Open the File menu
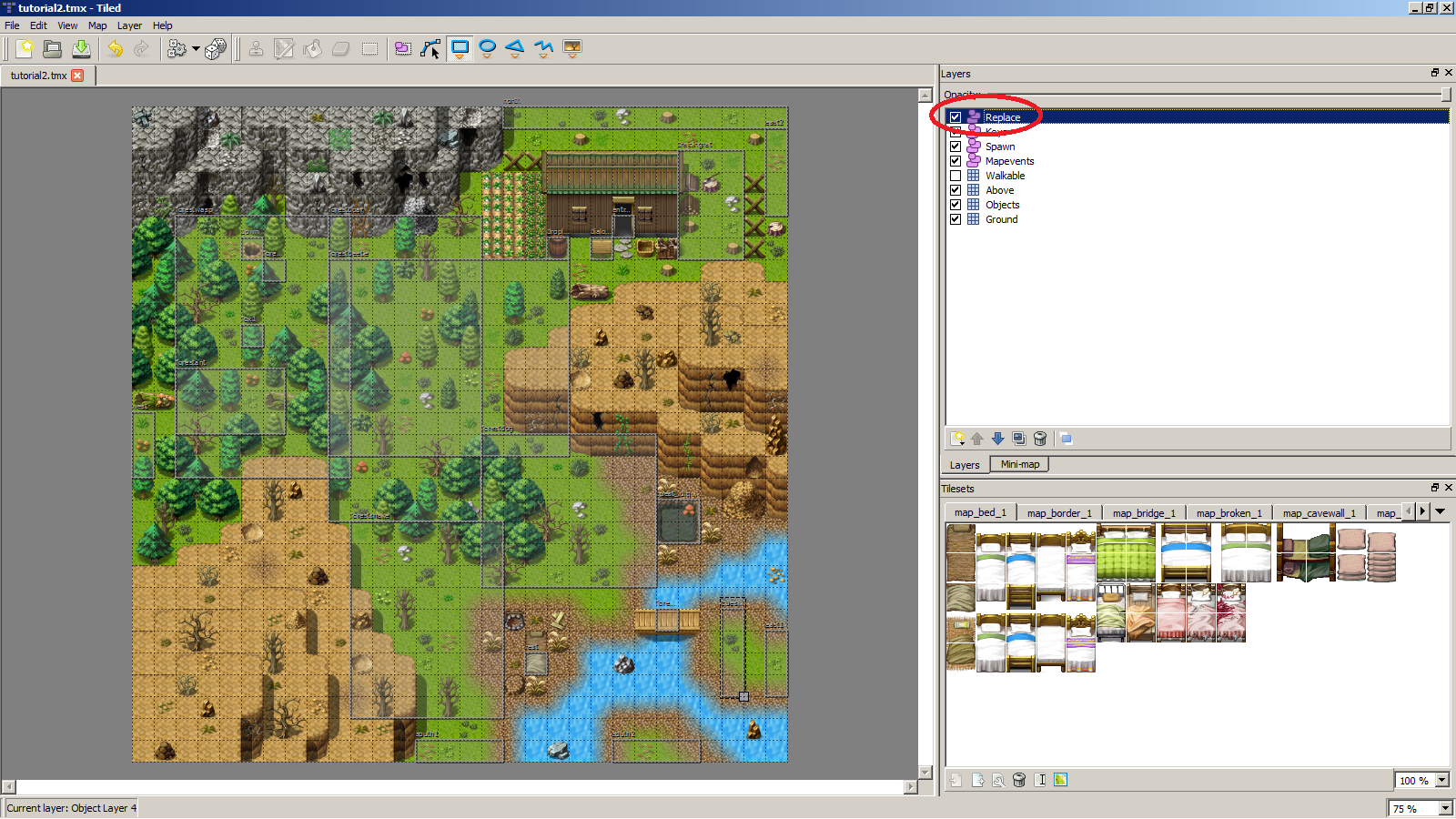Screen dimensions: 1456x819 coord(12,25)
